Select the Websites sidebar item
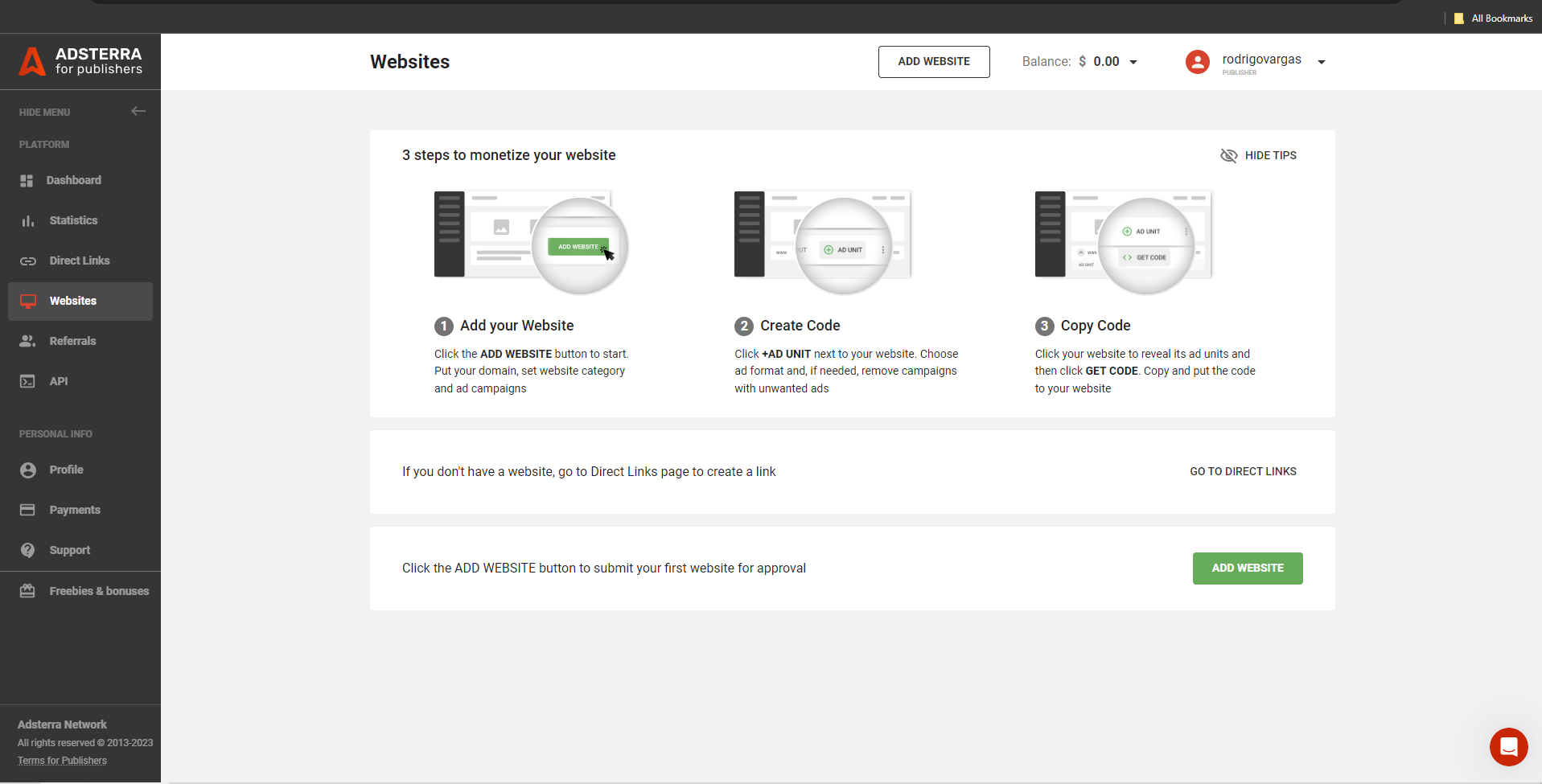The image size is (1542, 784). click(80, 302)
